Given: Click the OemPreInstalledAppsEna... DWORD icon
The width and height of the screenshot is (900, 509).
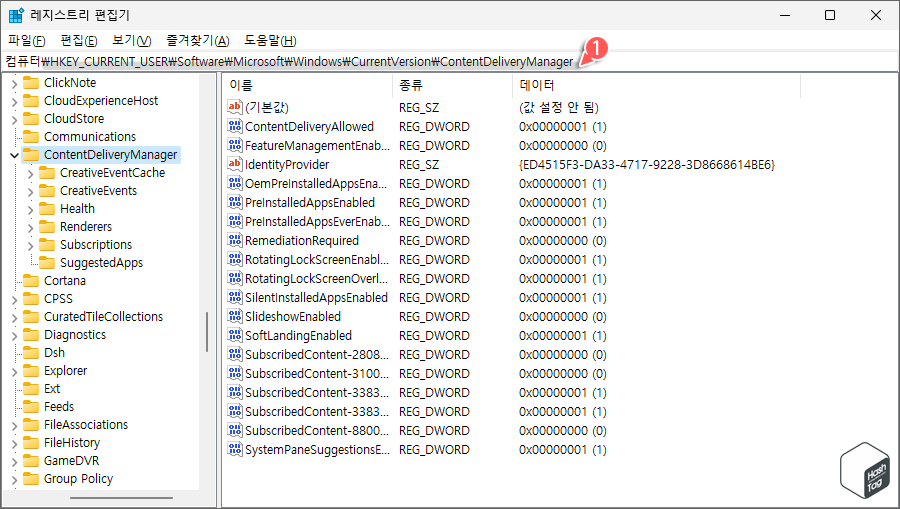Looking at the screenshot, I should [x=235, y=183].
